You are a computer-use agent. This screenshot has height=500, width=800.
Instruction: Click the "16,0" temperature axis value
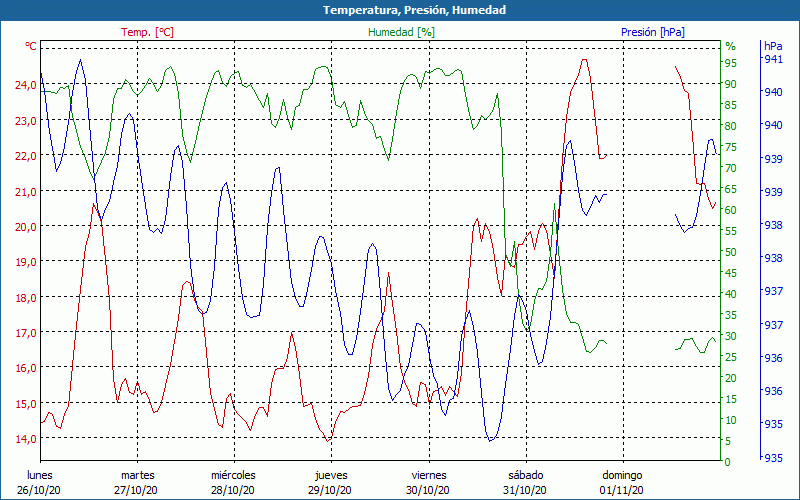[x=26, y=368]
